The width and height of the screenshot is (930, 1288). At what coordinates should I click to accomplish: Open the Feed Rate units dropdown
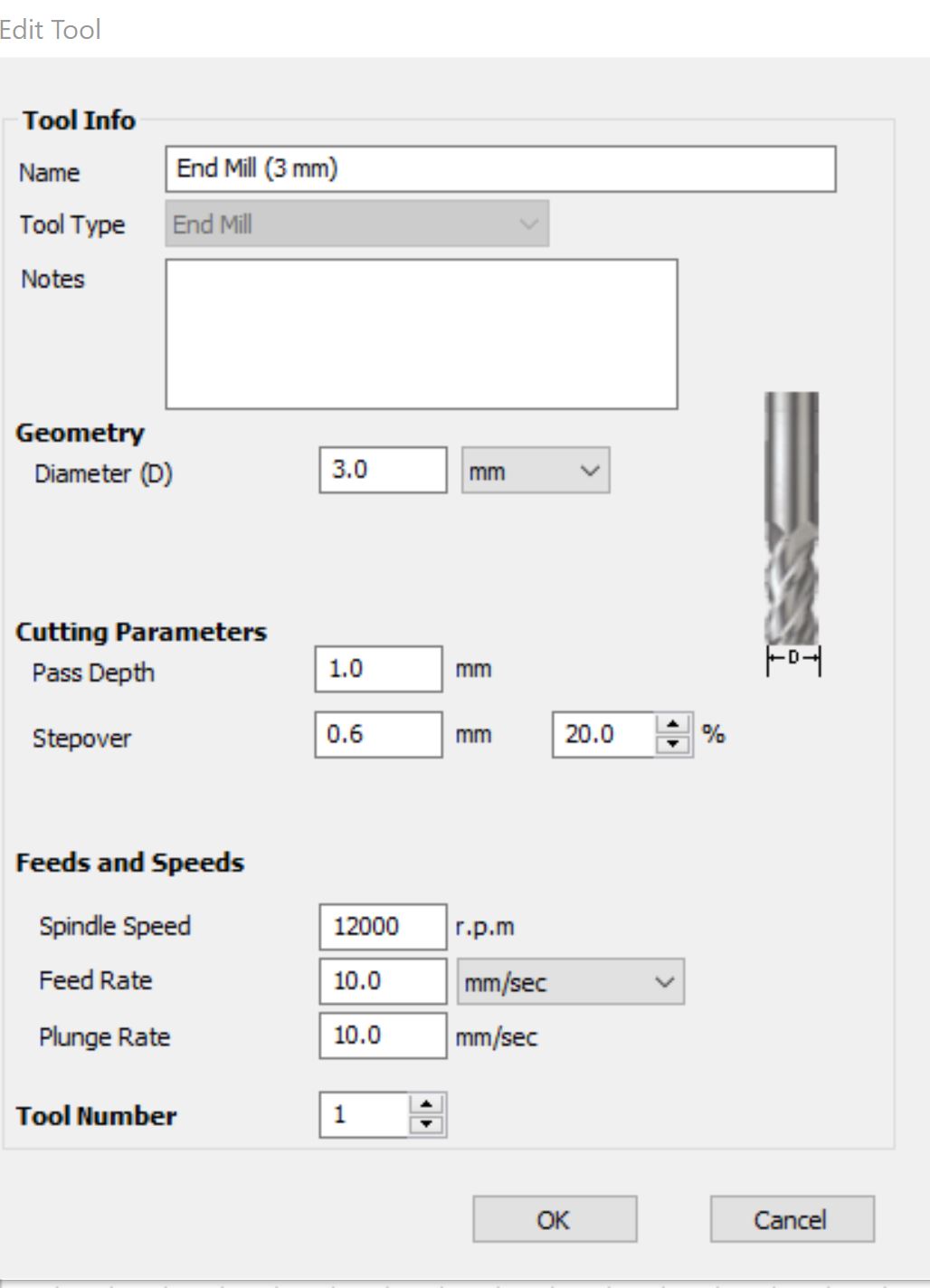click(x=570, y=982)
